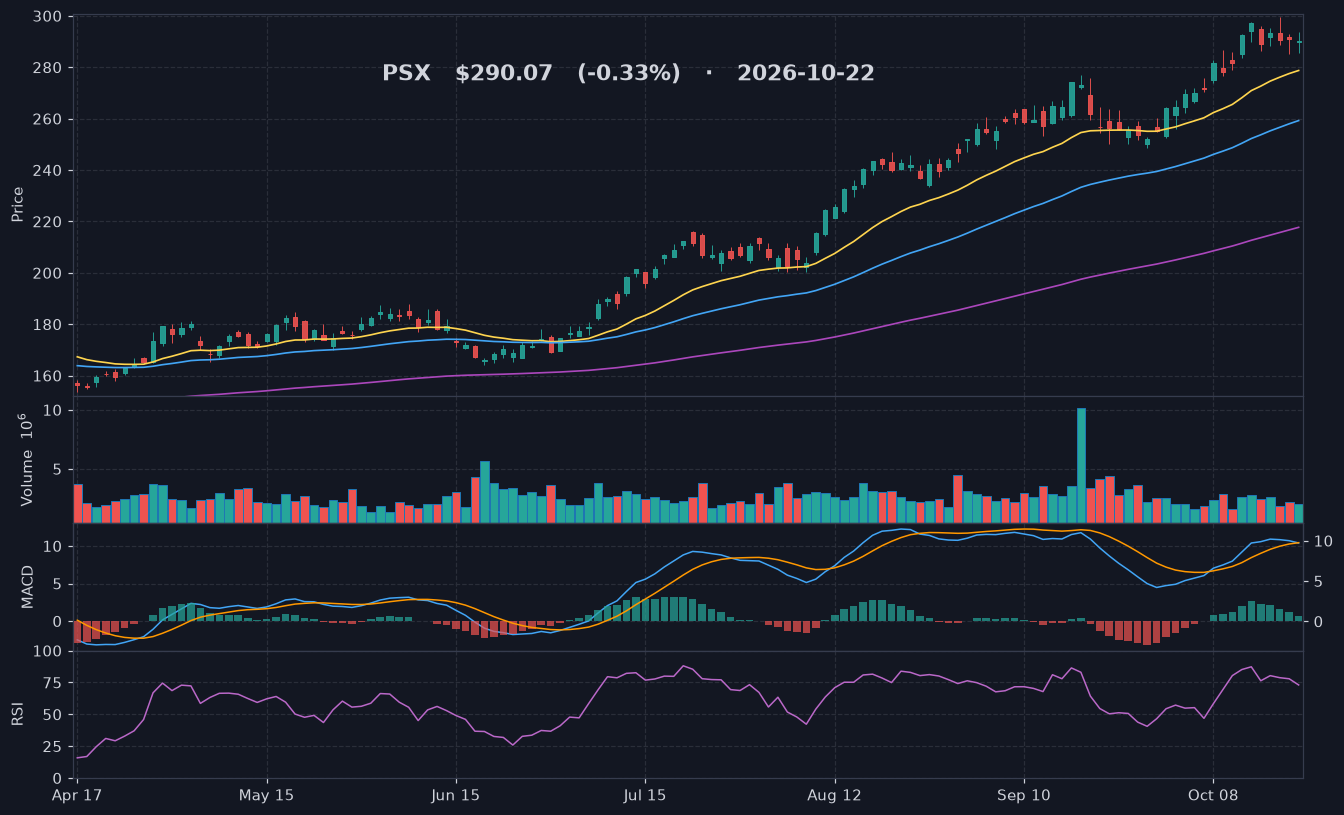1344x815 pixels.
Task: Click the RSI axis tick label 50
Action: (52, 715)
